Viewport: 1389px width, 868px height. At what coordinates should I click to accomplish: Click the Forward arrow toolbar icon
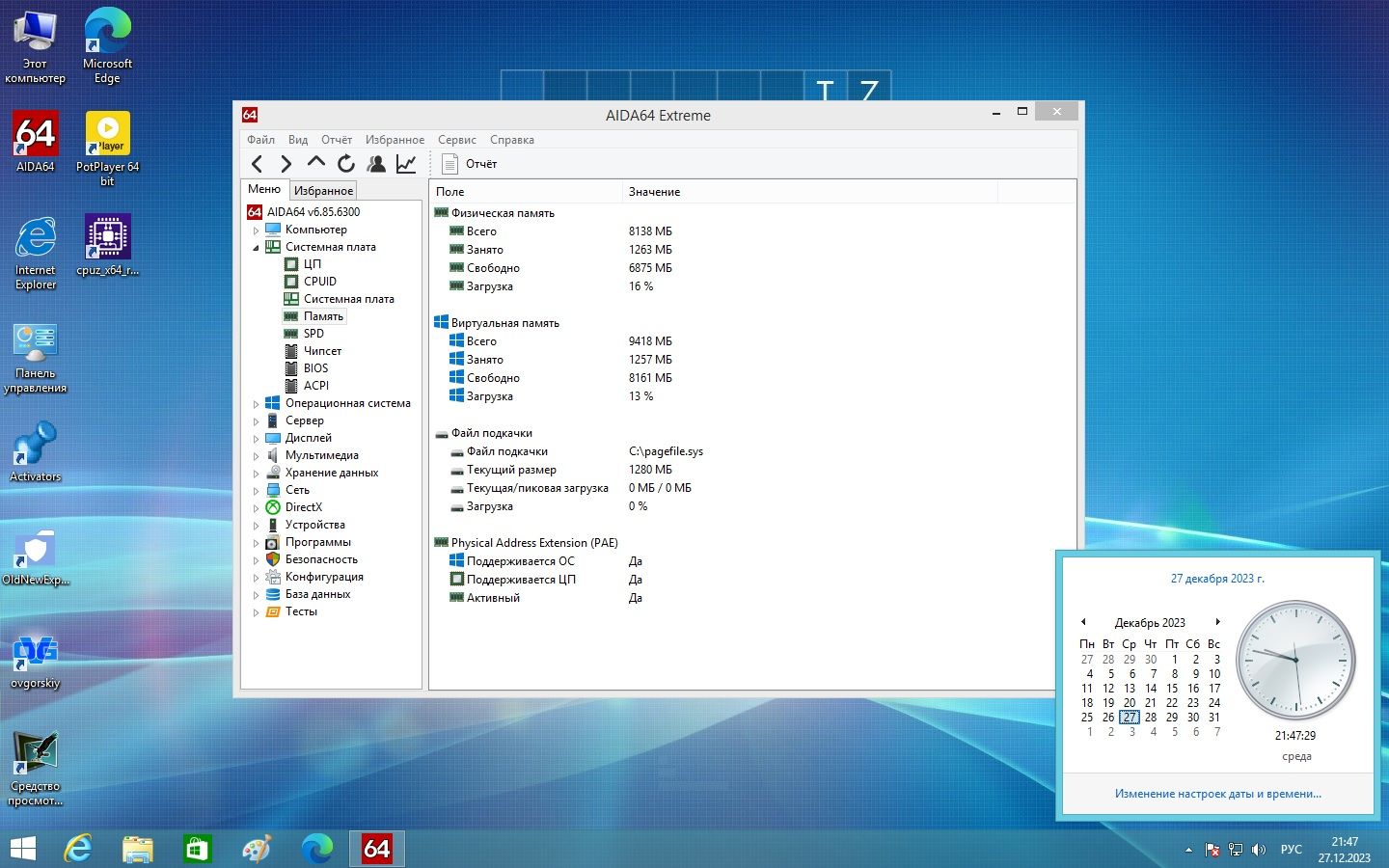coord(286,164)
